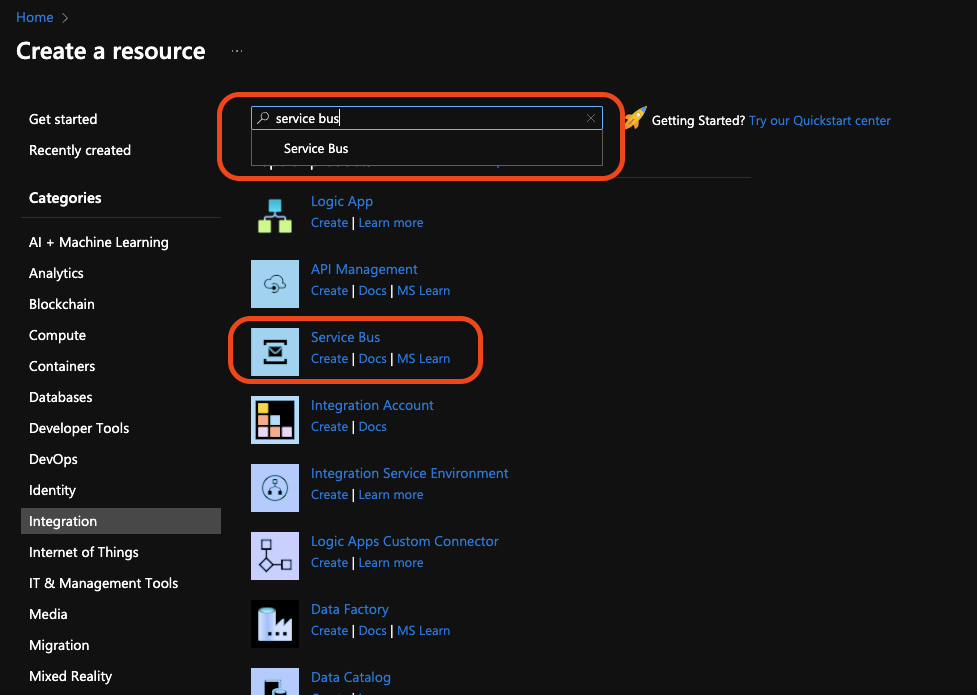
Task: Click the Logic App icon
Action: click(275, 216)
